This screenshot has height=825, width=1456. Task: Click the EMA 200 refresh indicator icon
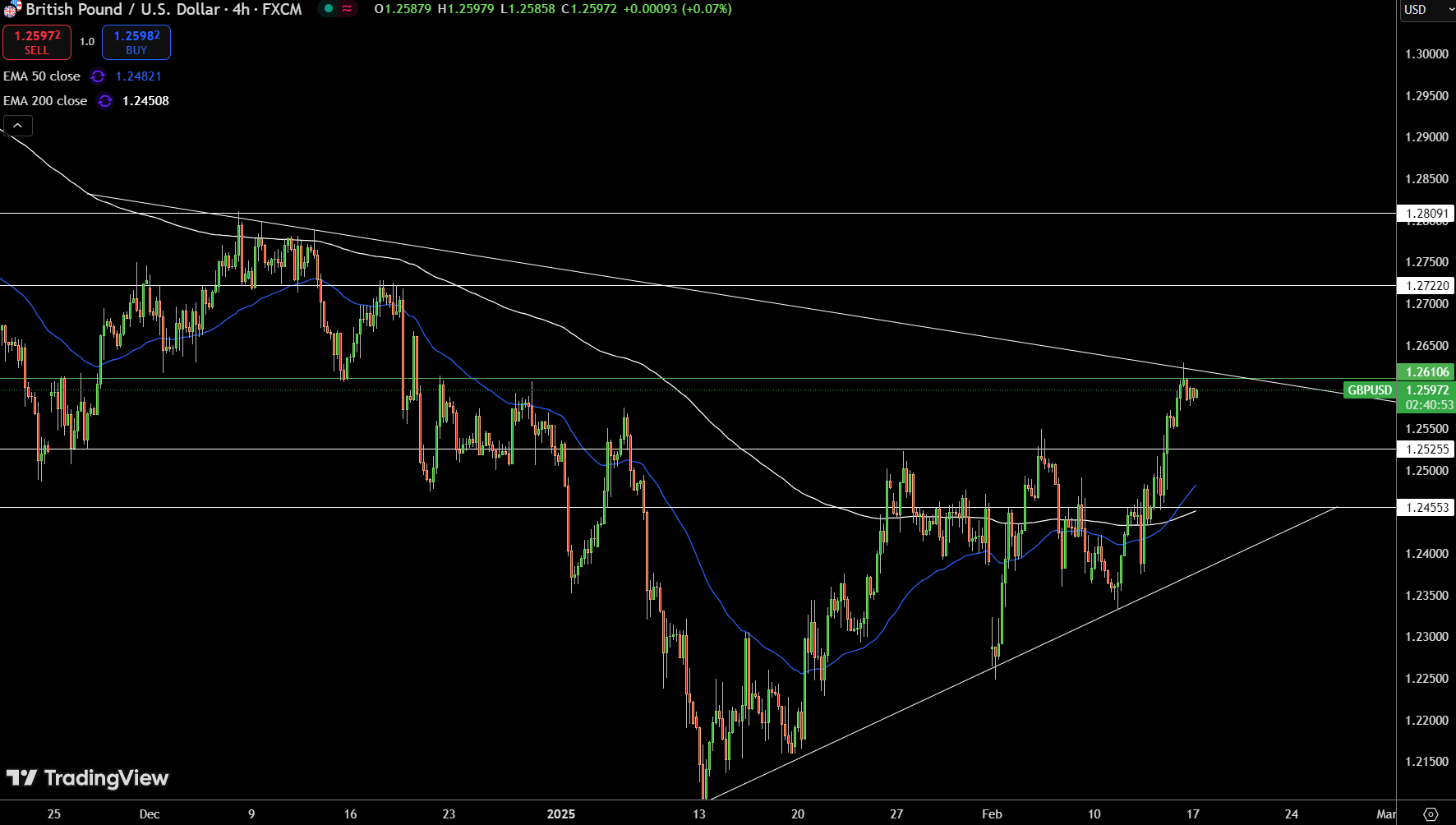pyautogui.click(x=105, y=101)
